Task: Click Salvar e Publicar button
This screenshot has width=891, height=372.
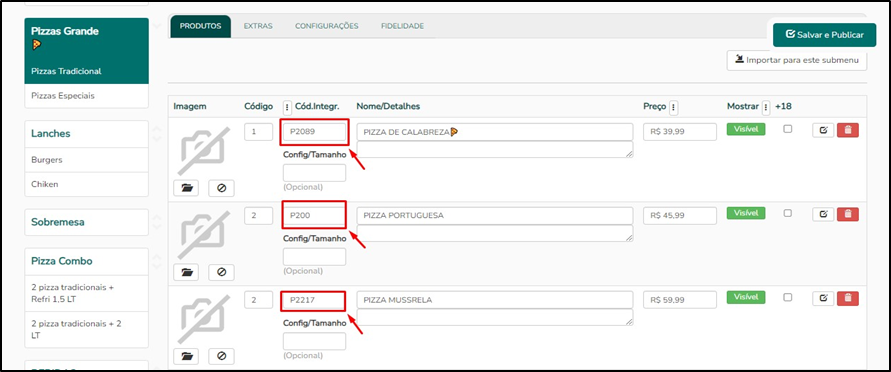Action: coord(824,35)
